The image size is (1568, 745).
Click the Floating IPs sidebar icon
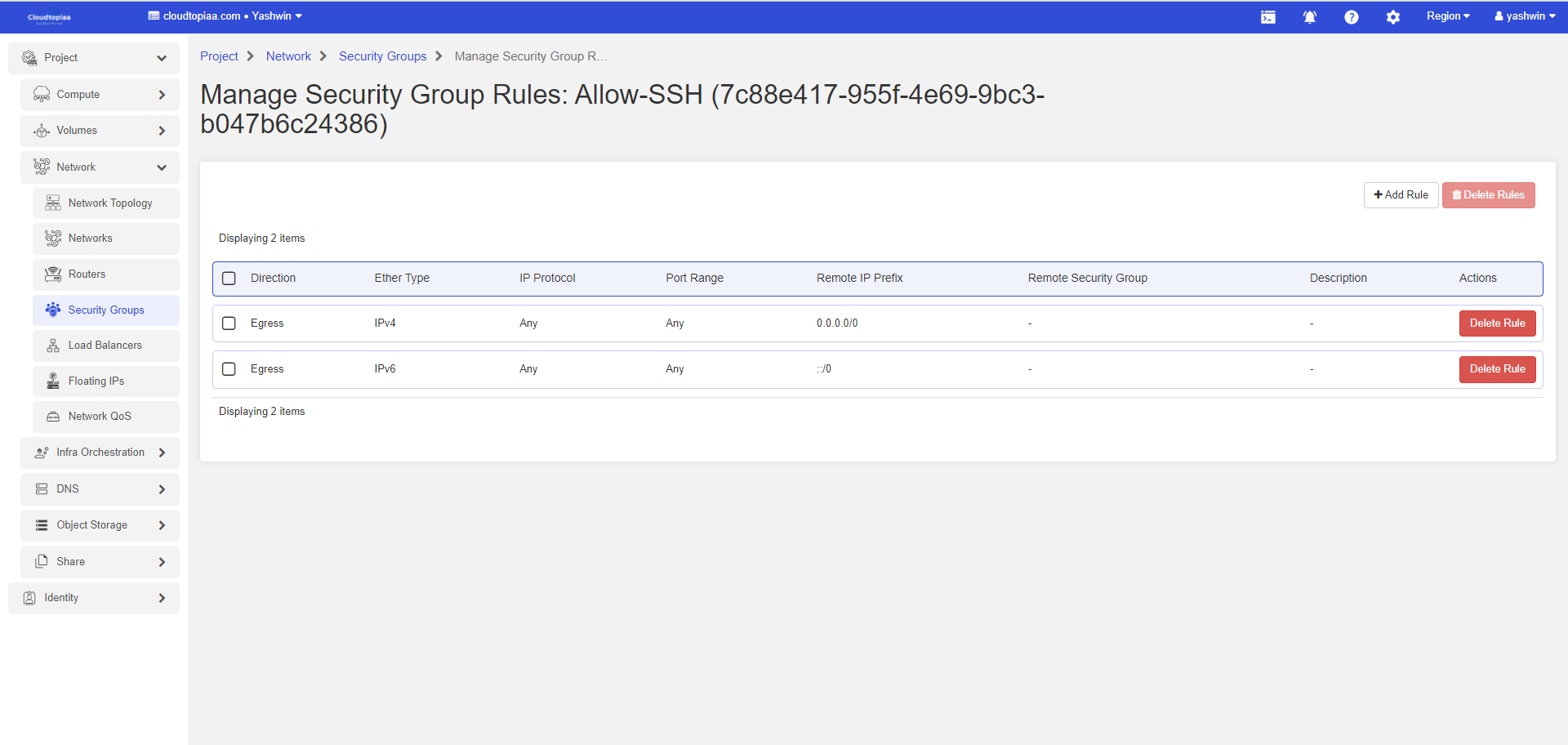(53, 381)
